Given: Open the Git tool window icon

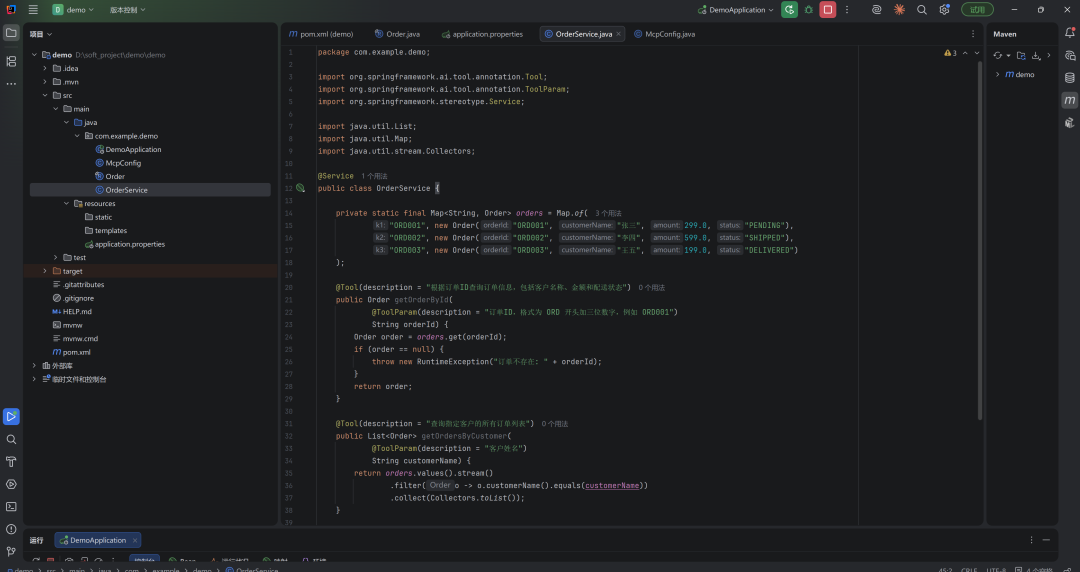Looking at the screenshot, I should pyautogui.click(x=11, y=551).
